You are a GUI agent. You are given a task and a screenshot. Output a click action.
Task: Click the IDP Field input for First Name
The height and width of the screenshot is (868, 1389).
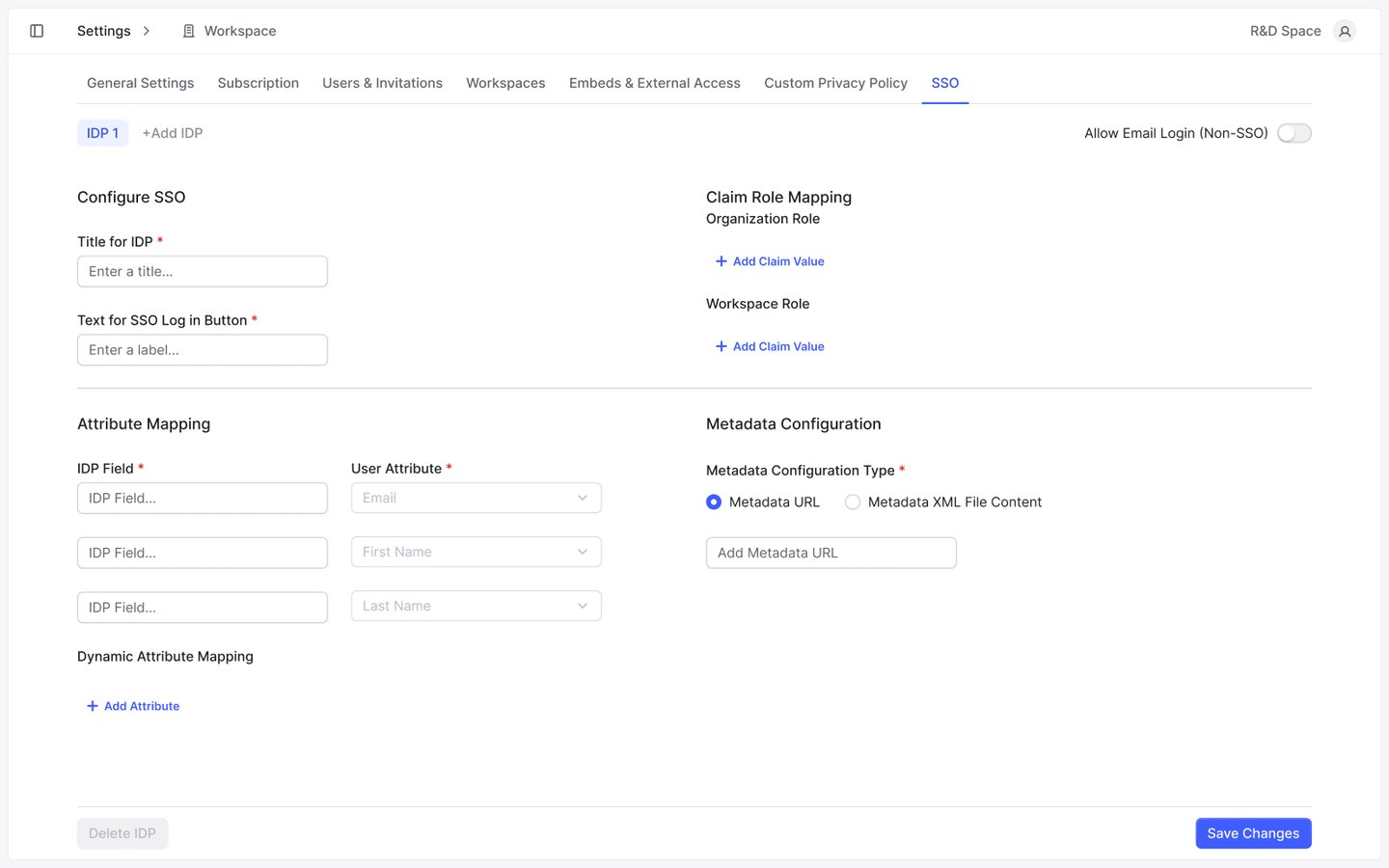tap(203, 553)
